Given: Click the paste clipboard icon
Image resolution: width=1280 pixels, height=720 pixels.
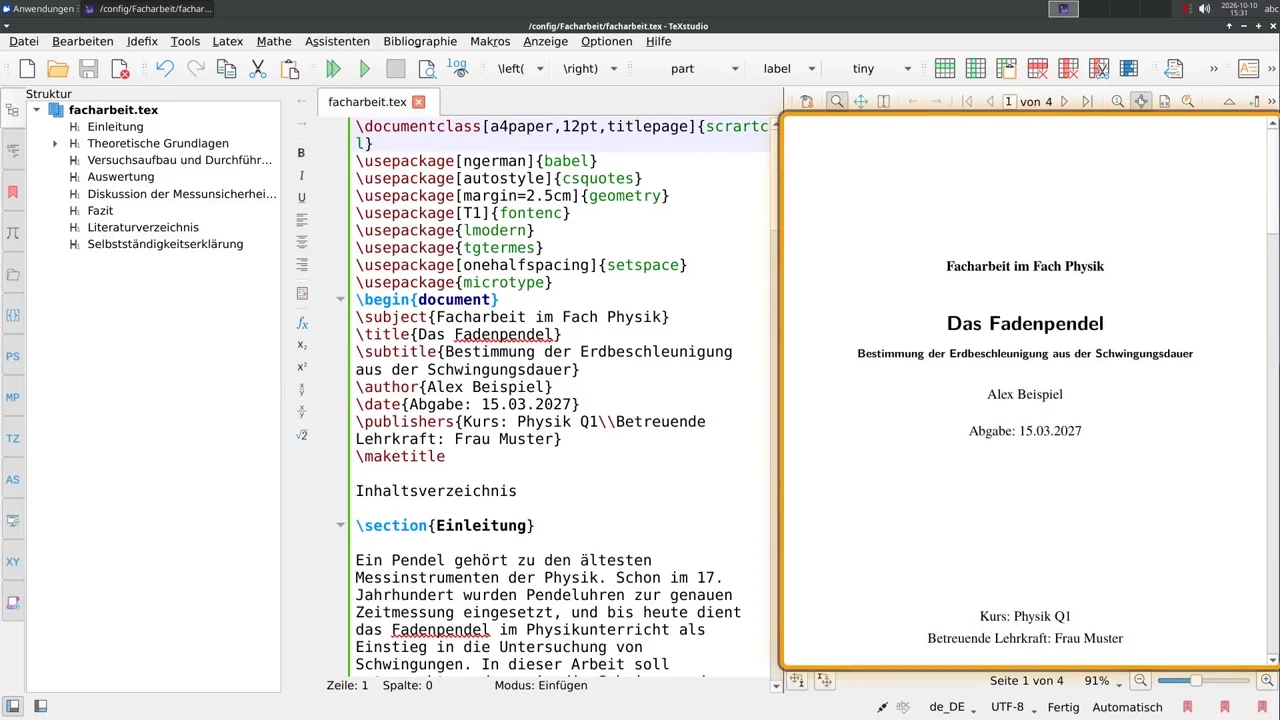Looking at the screenshot, I should tap(290, 69).
